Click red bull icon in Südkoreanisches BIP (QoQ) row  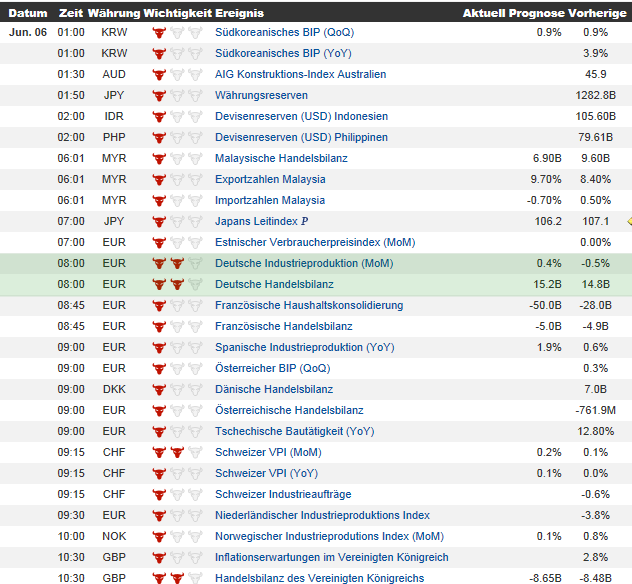159,32
